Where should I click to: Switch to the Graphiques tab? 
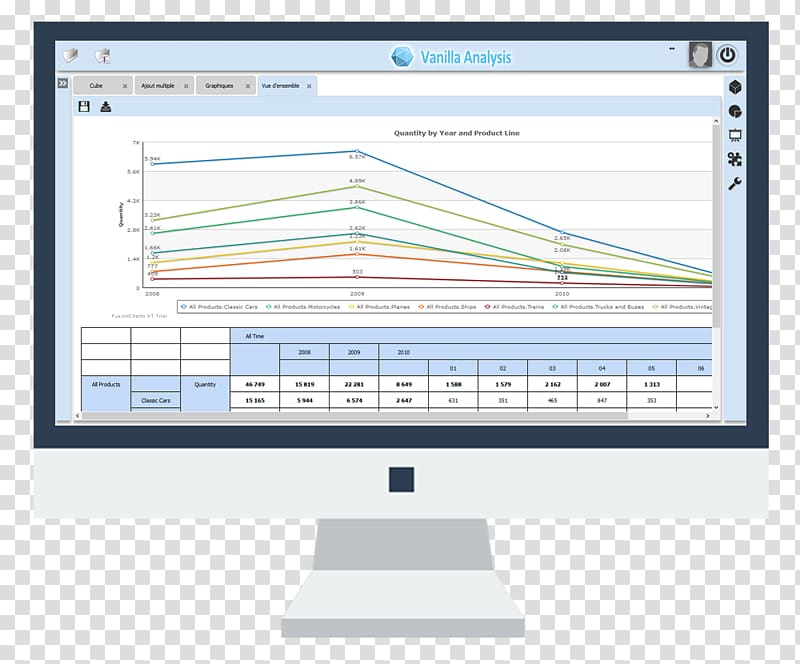click(219, 86)
